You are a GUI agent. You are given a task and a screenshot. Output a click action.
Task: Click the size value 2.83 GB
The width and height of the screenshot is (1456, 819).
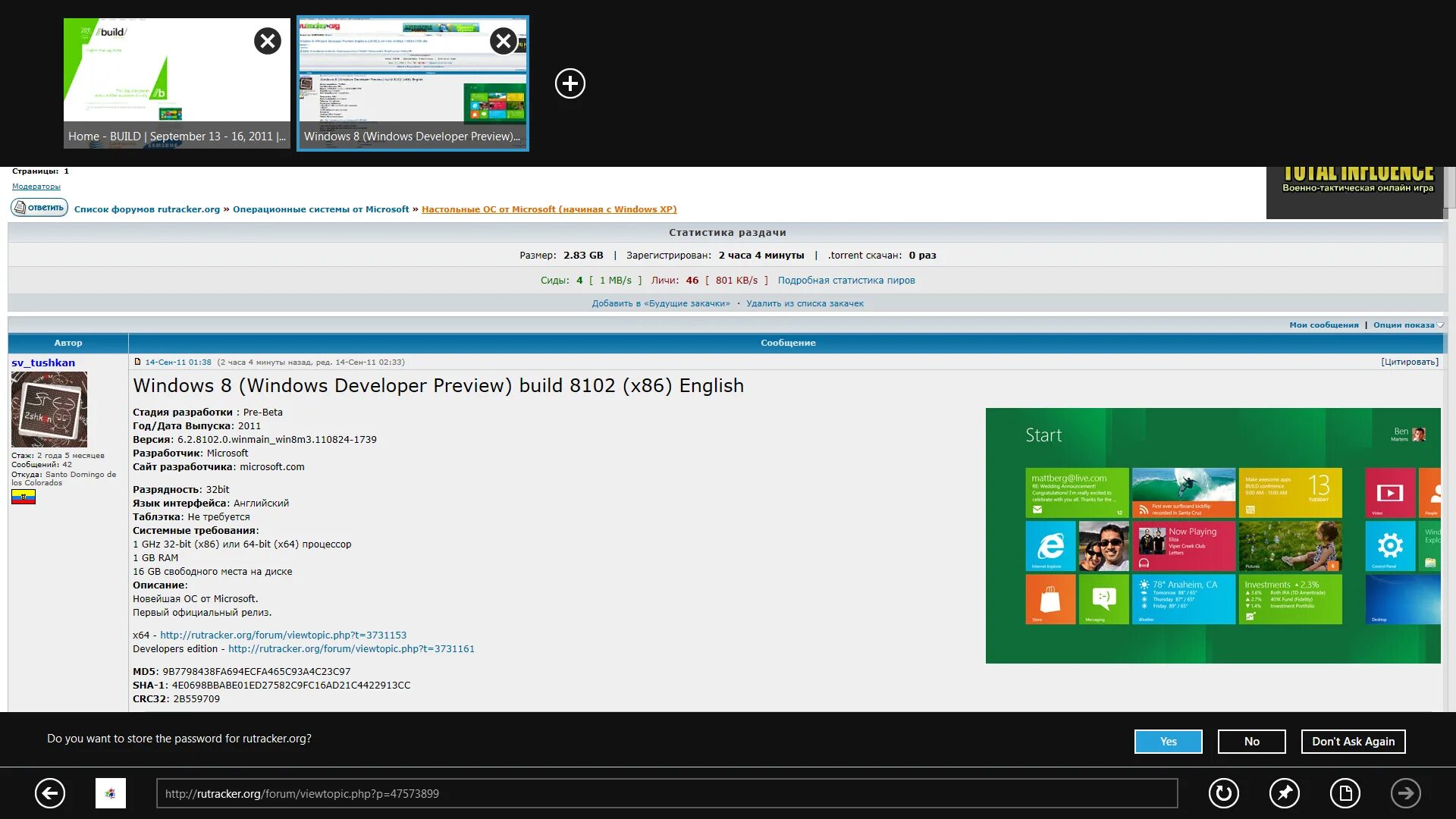coord(583,256)
